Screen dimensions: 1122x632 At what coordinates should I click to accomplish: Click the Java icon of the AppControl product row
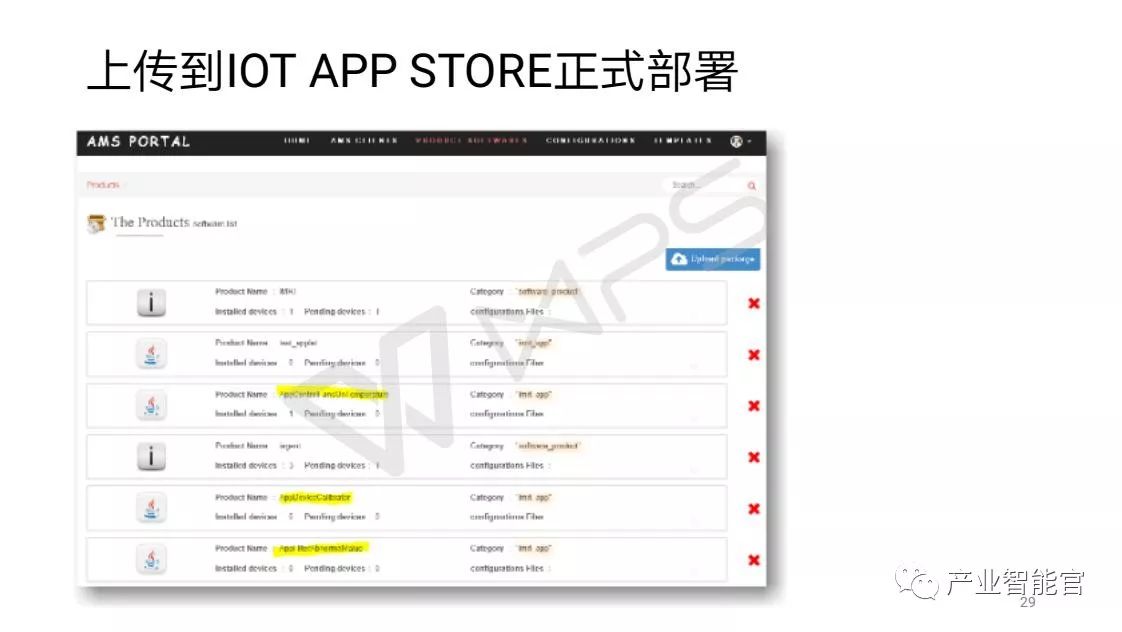[x=151, y=406]
